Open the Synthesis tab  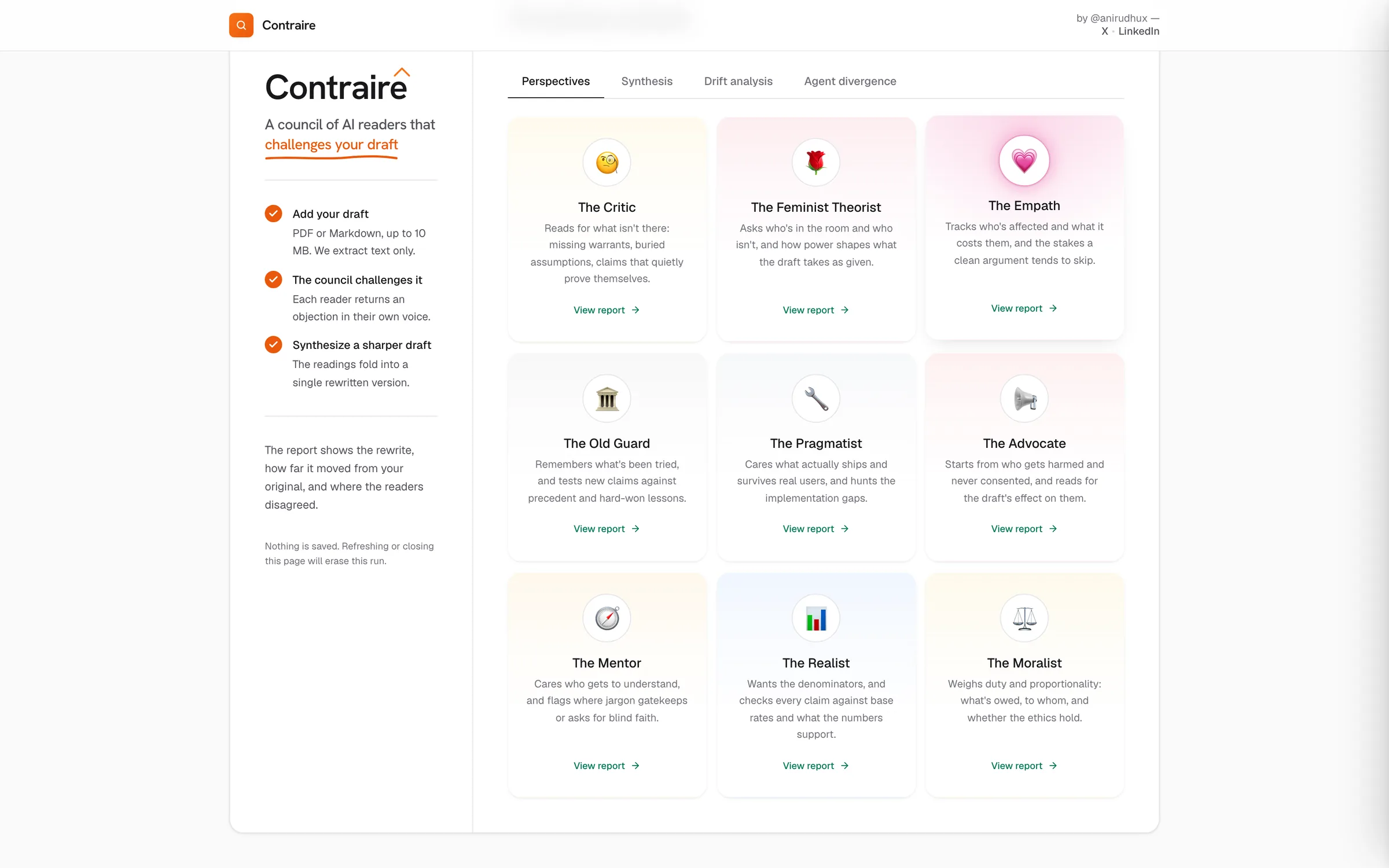click(647, 81)
